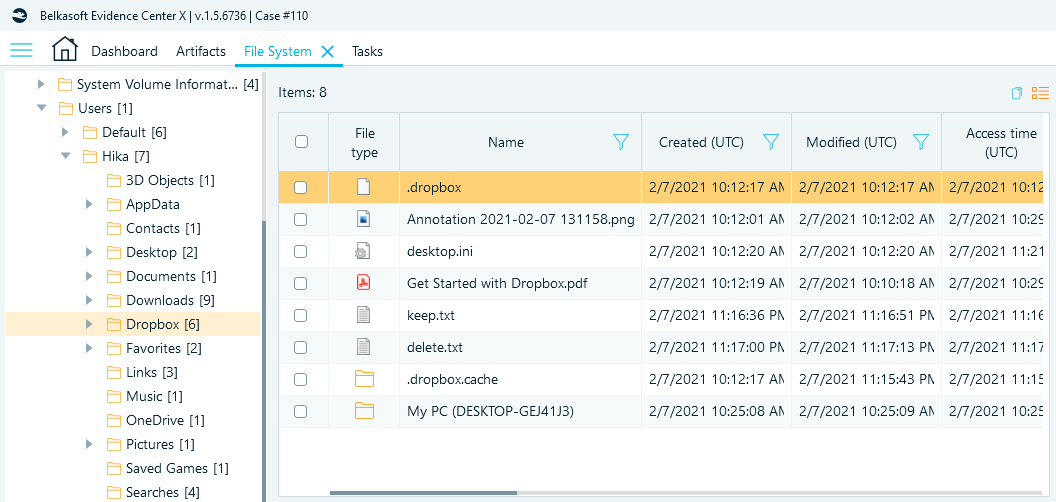Check the My PC (DESKTOP-GEJ41J3) checkbox

coord(301,411)
